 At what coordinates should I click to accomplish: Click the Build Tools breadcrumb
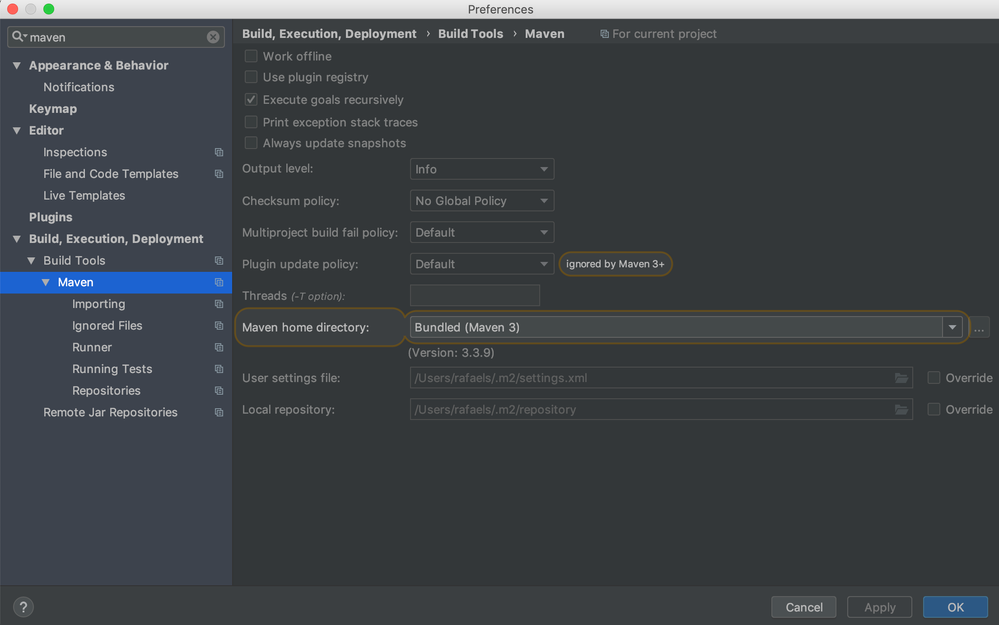coord(470,33)
